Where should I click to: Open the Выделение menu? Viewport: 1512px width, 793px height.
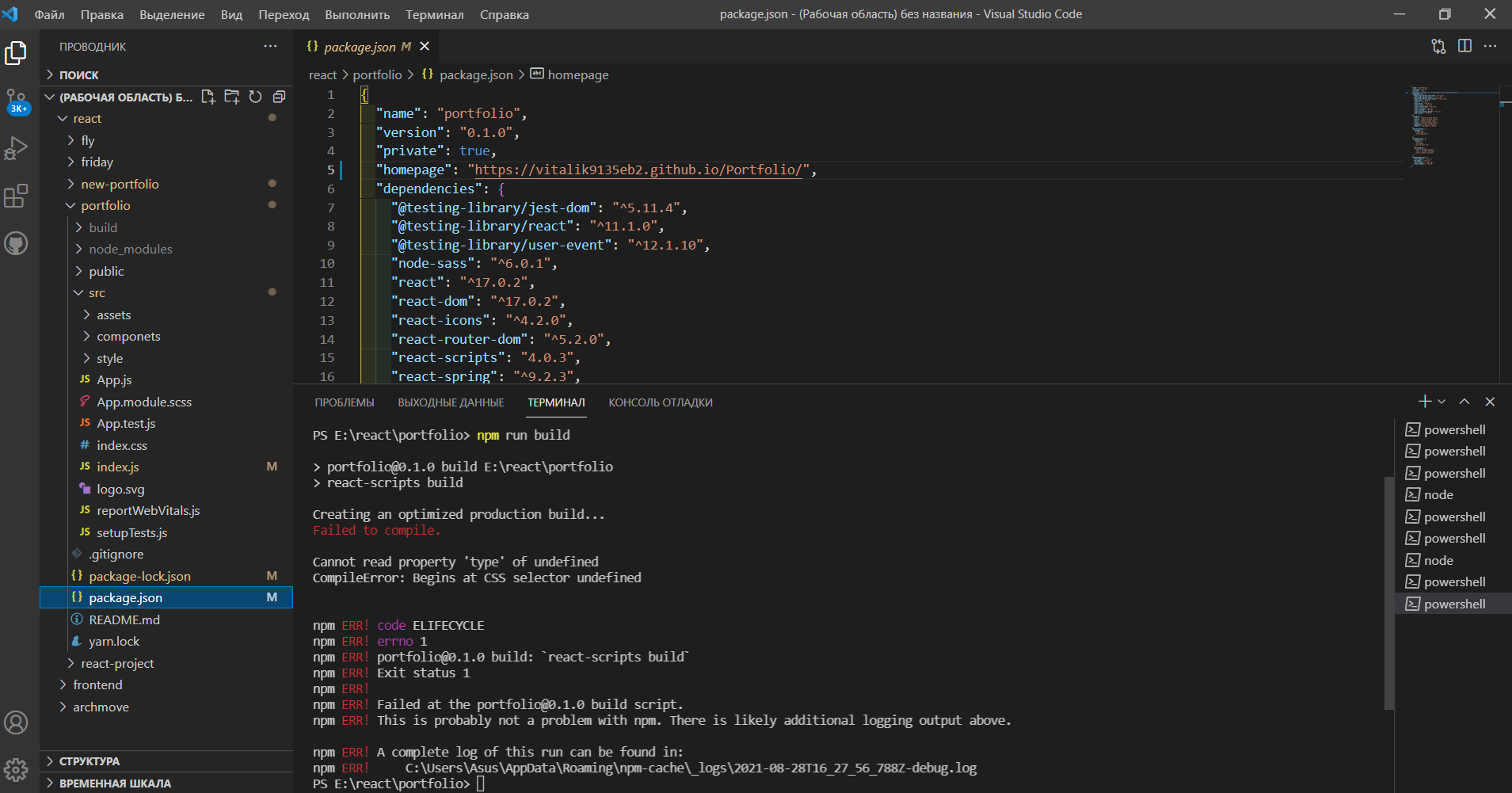tap(172, 14)
